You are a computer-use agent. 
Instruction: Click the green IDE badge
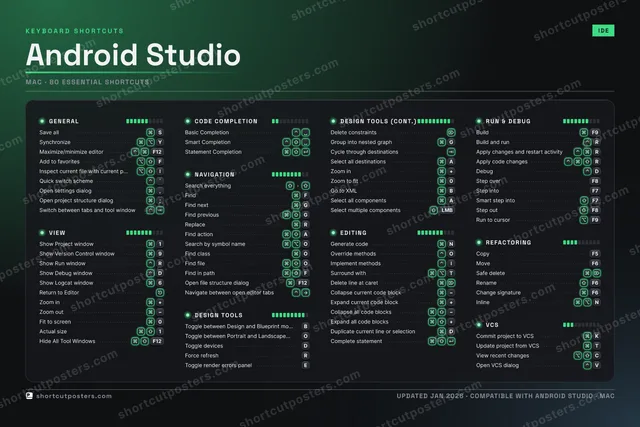(603, 31)
